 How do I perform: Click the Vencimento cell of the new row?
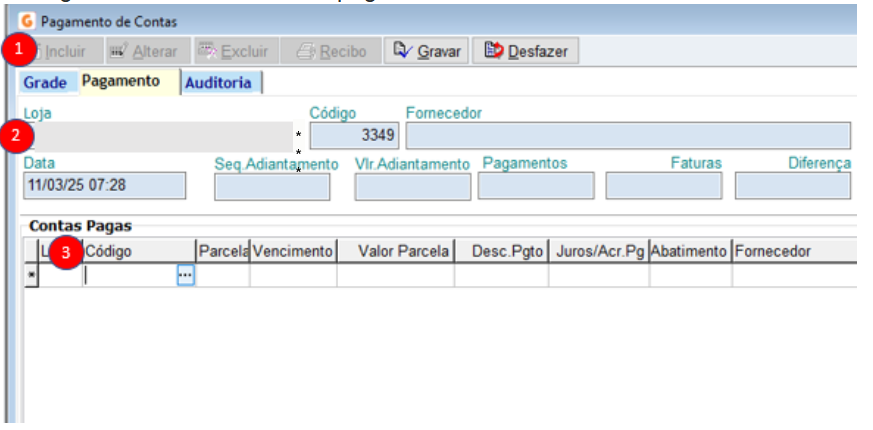[293, 275]
